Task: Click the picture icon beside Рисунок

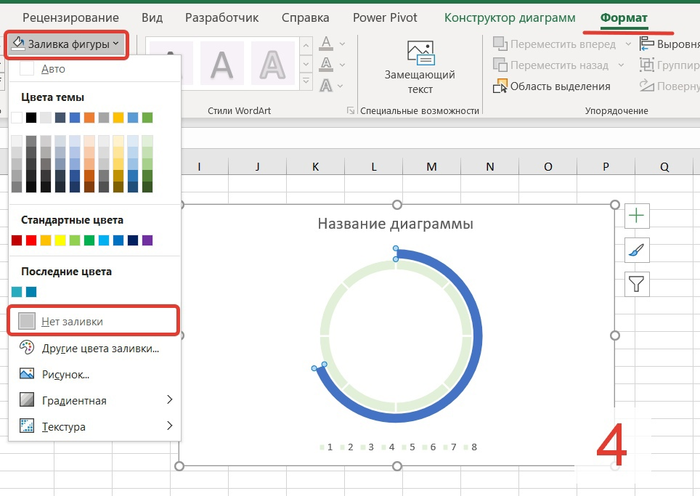Action: point(27,374)
